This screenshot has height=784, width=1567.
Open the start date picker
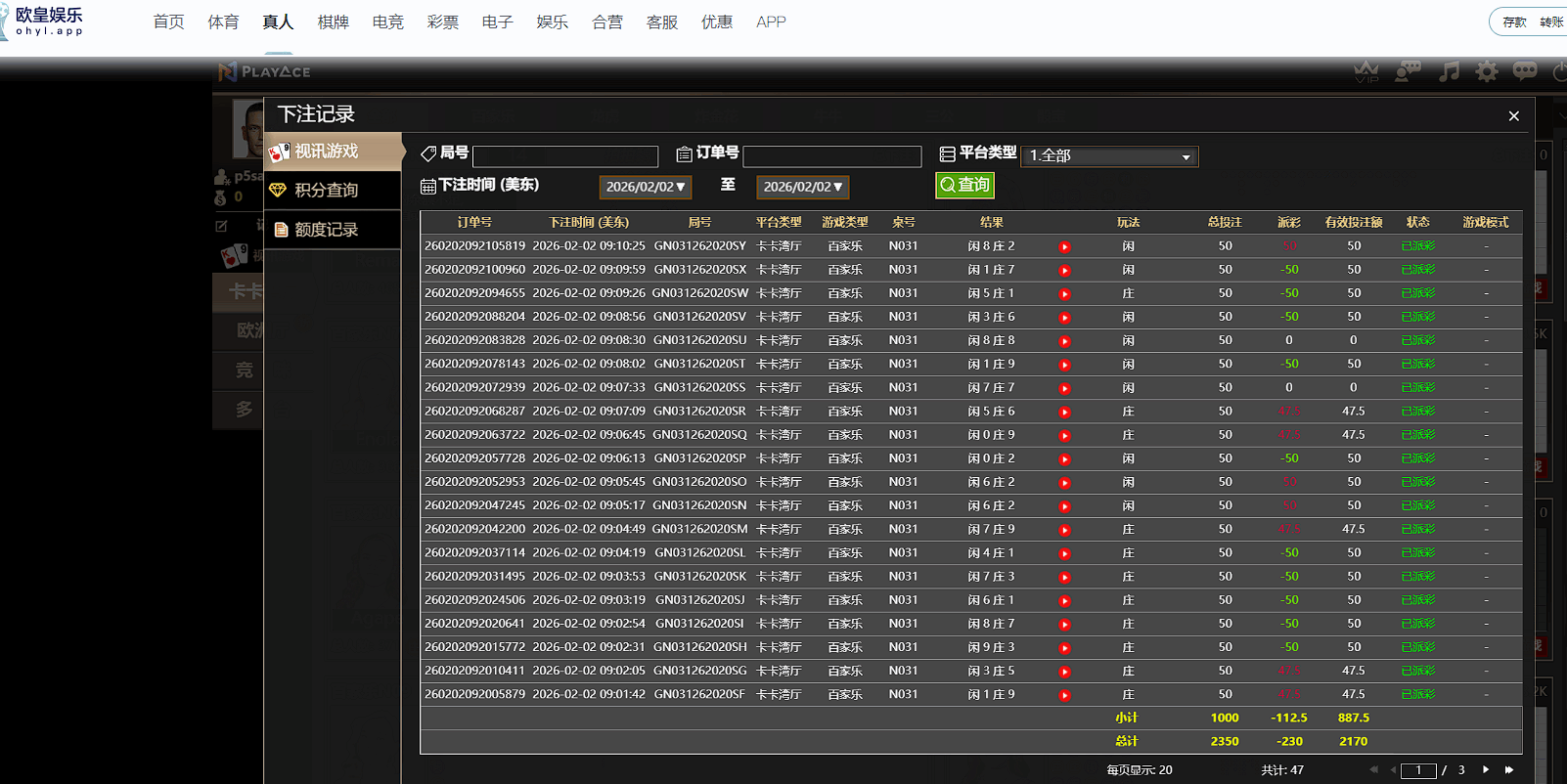646,187
